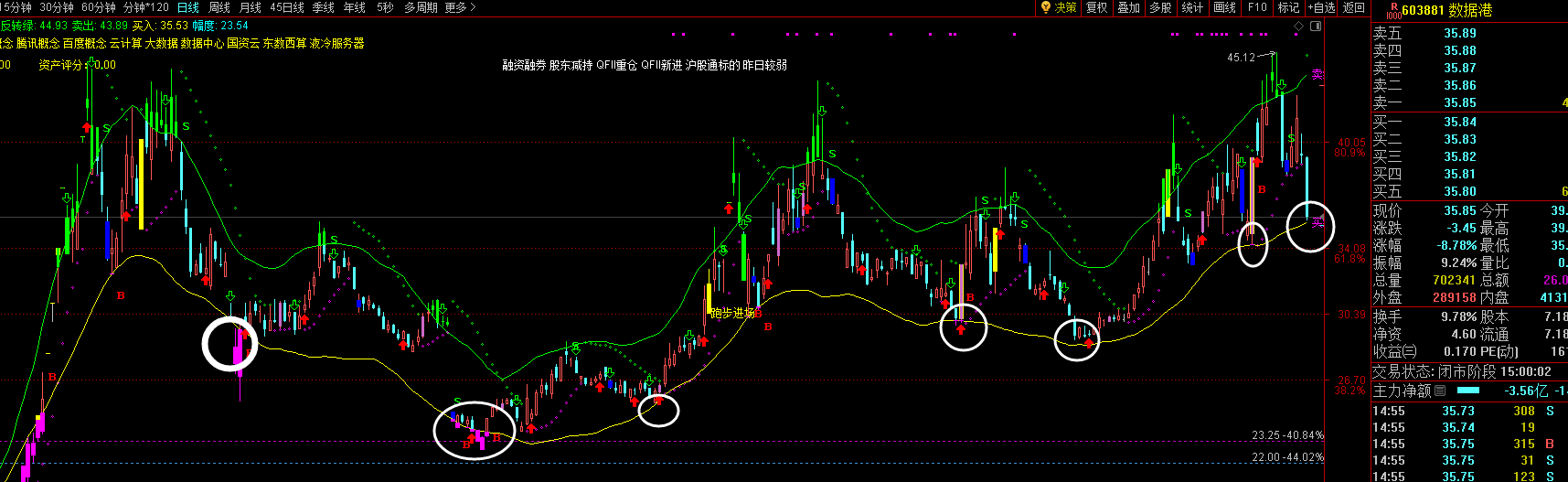The height and width of the screenshot is (482, 1568).
Task: Click 买三 price 35.82
Action: click(1460, 156)
